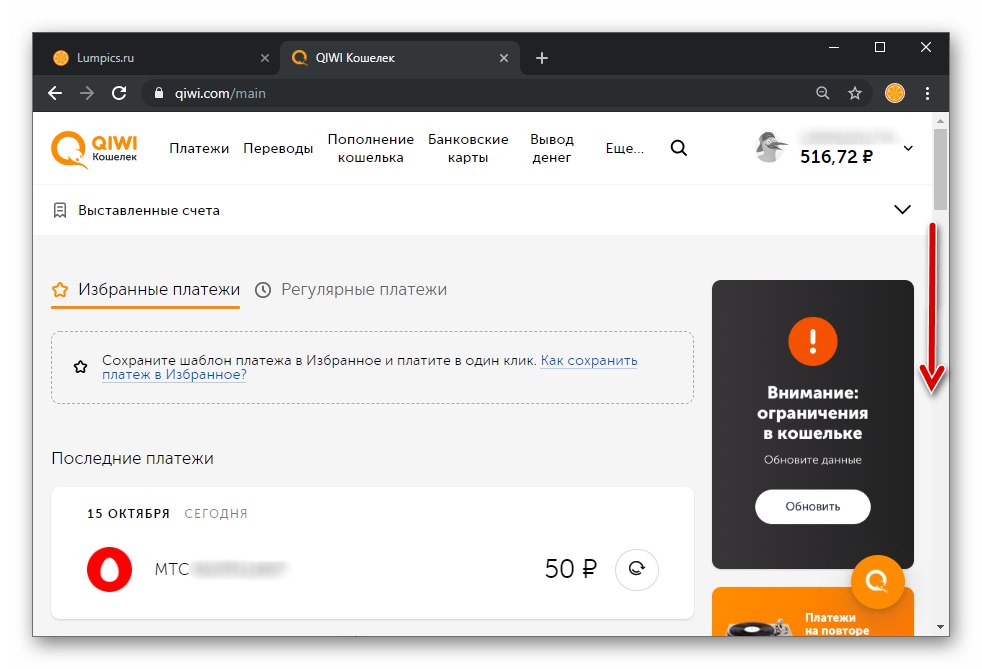Click the Chrome zoom lens icon in address bar
Image resolution: width=982 pixels, height=669 pixels.
pos(822,93)
